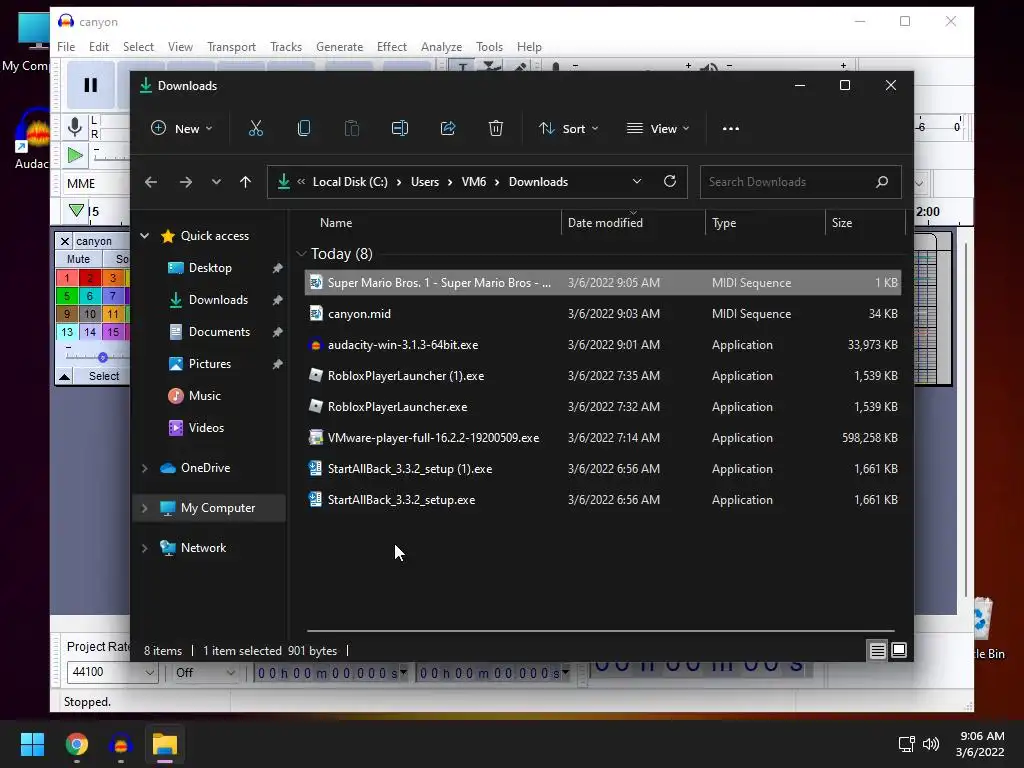
Task: Open Audacity Analyze menu
Action: pyautogui.click(x=441, y=47)
